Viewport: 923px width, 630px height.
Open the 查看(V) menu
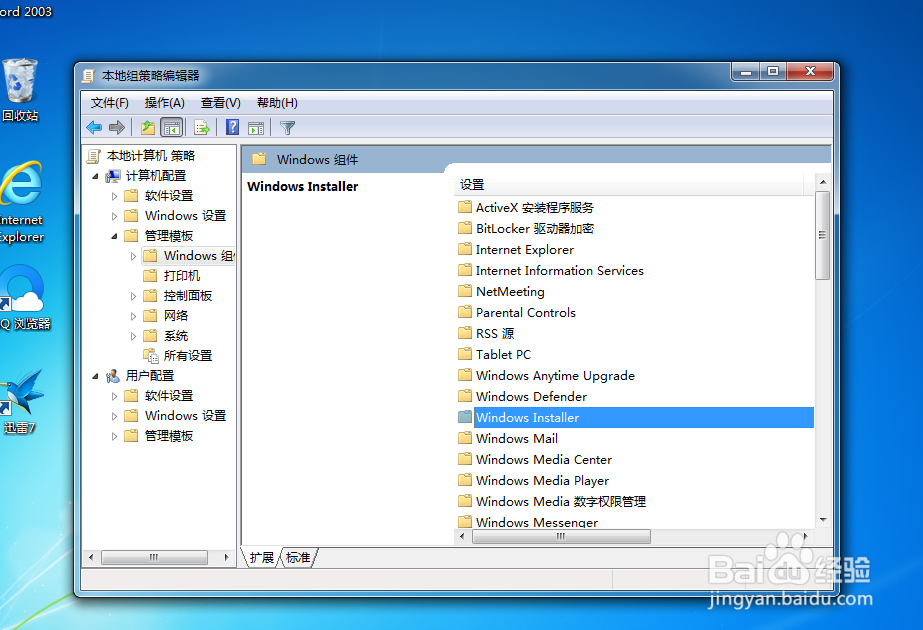coord(221,103)
